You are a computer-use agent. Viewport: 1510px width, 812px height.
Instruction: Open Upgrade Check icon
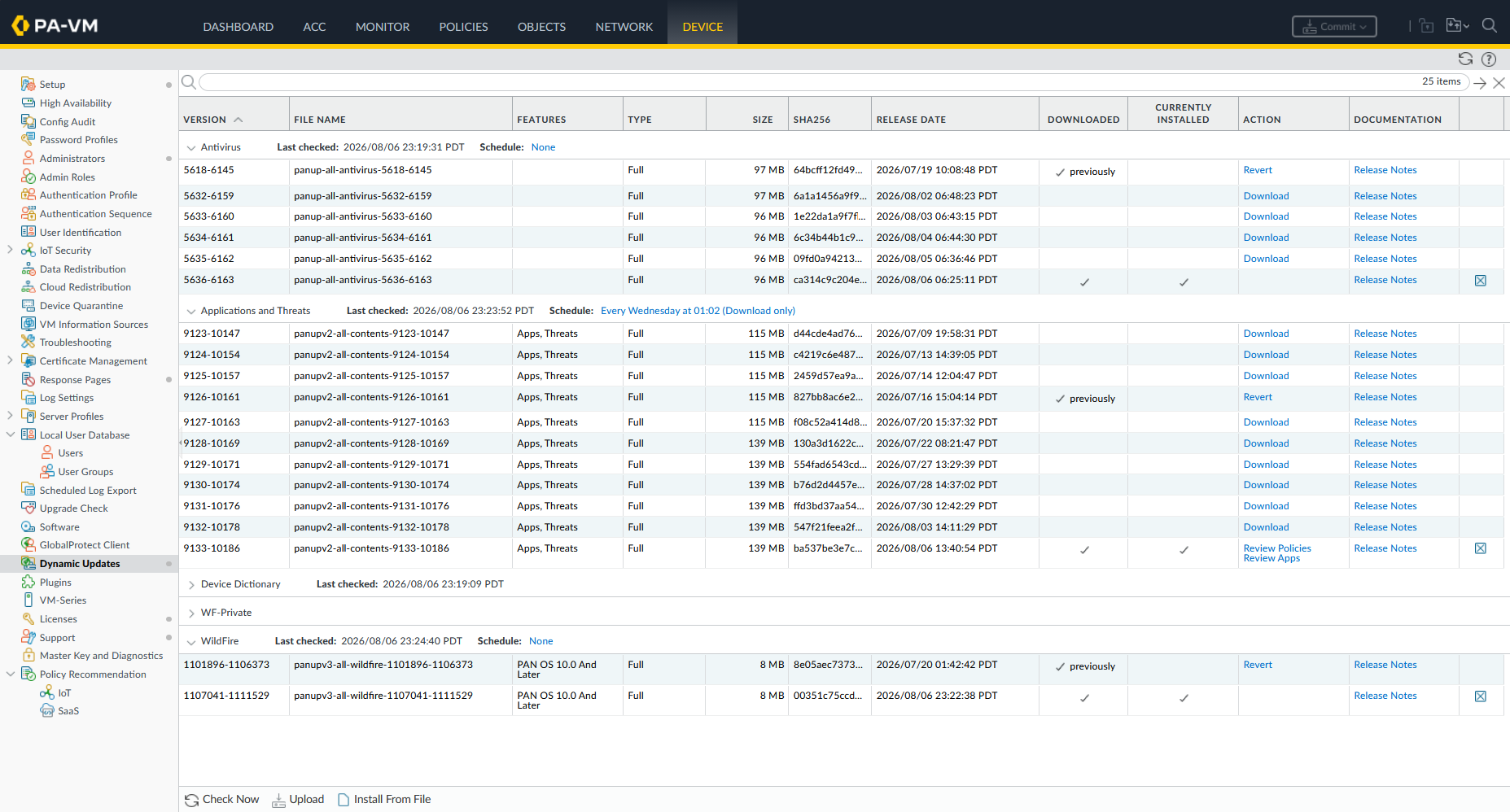[x=28, y=509]
